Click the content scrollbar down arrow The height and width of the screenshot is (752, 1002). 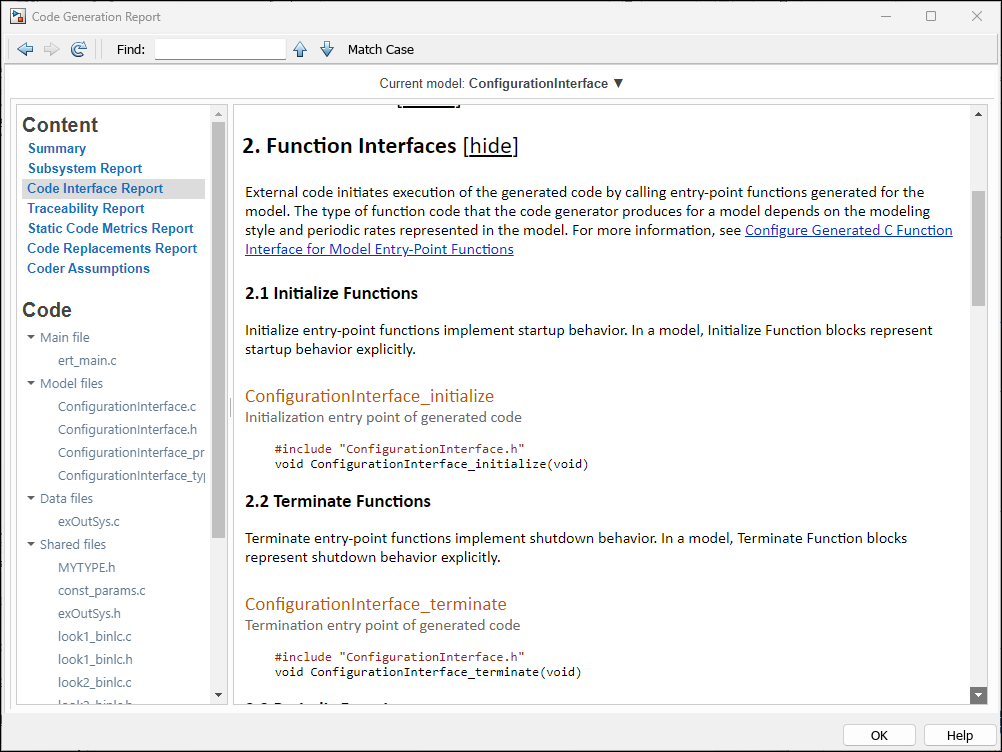tap(218, 693)
